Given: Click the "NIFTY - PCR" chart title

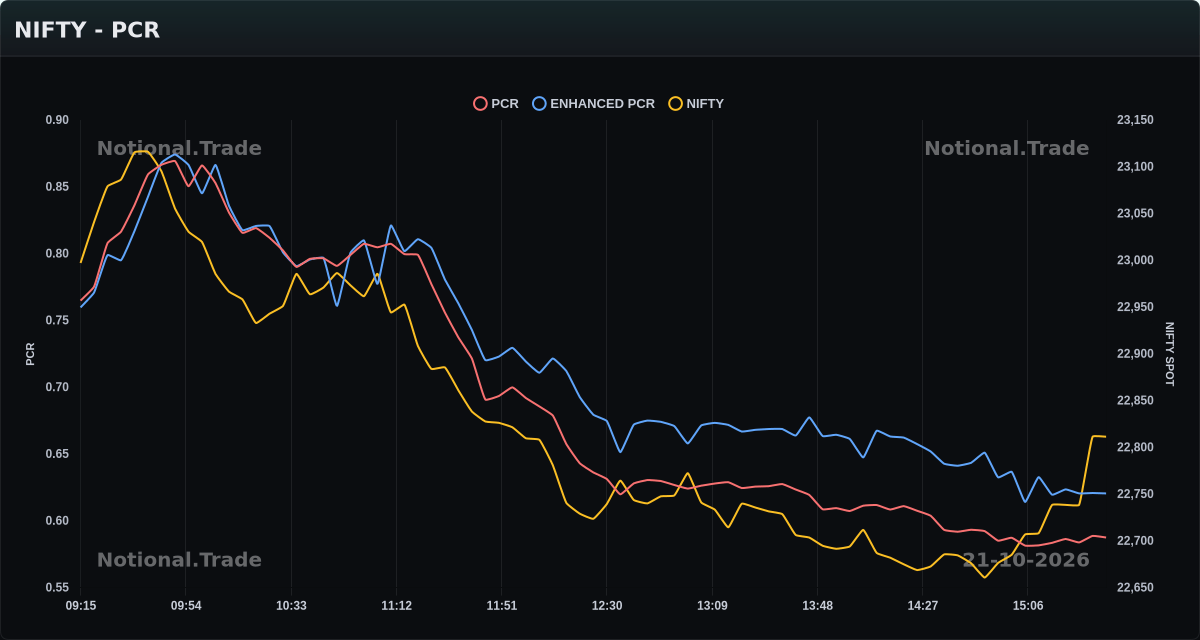Looking at the screenshot, I should tap(87, 30).
